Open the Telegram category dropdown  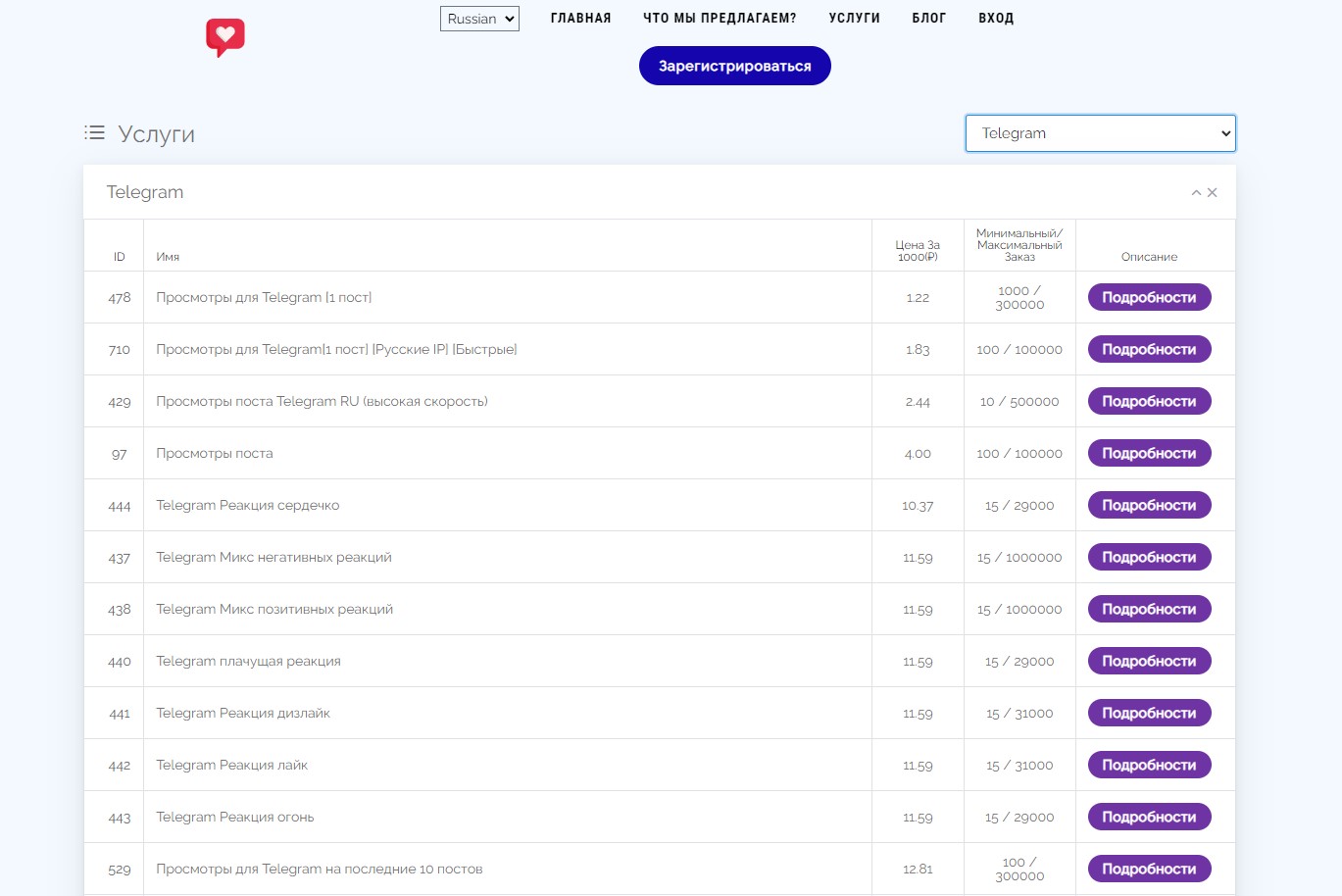tap(1100, 133)
